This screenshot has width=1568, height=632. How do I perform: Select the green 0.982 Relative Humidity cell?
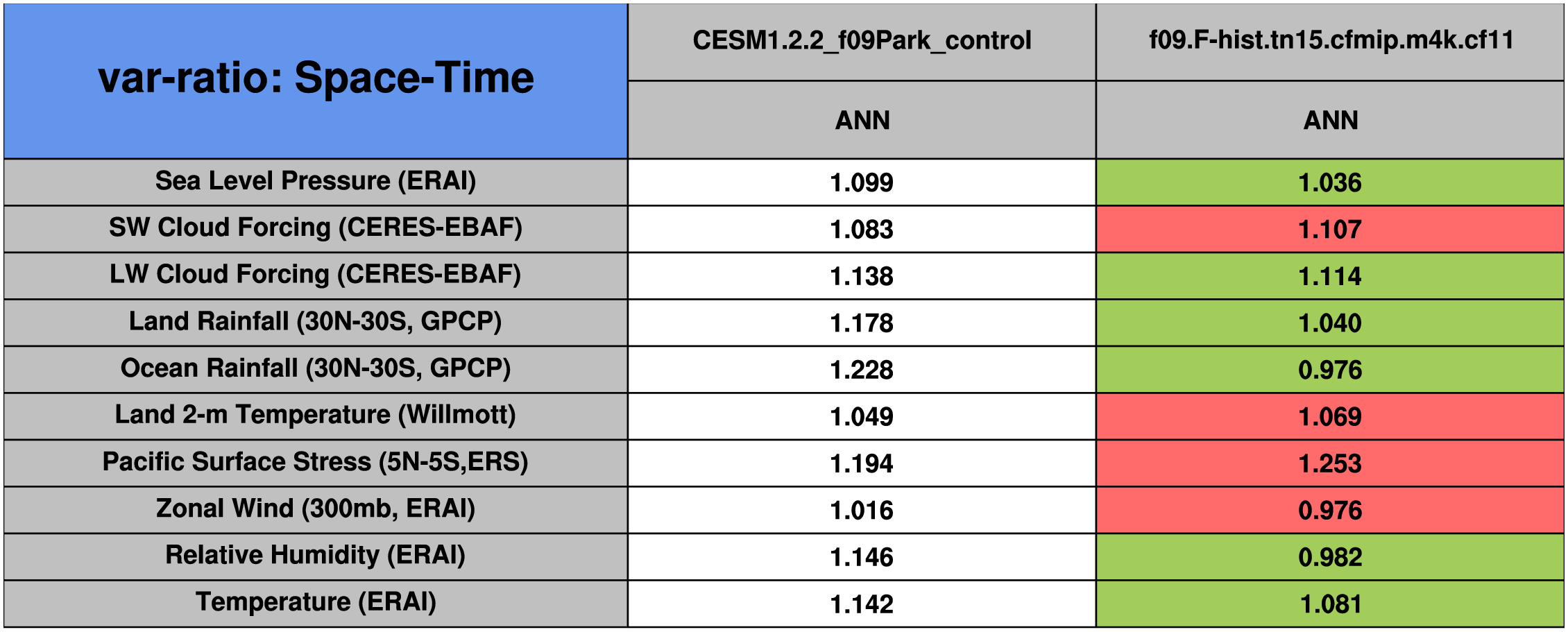coord(1330,557)
